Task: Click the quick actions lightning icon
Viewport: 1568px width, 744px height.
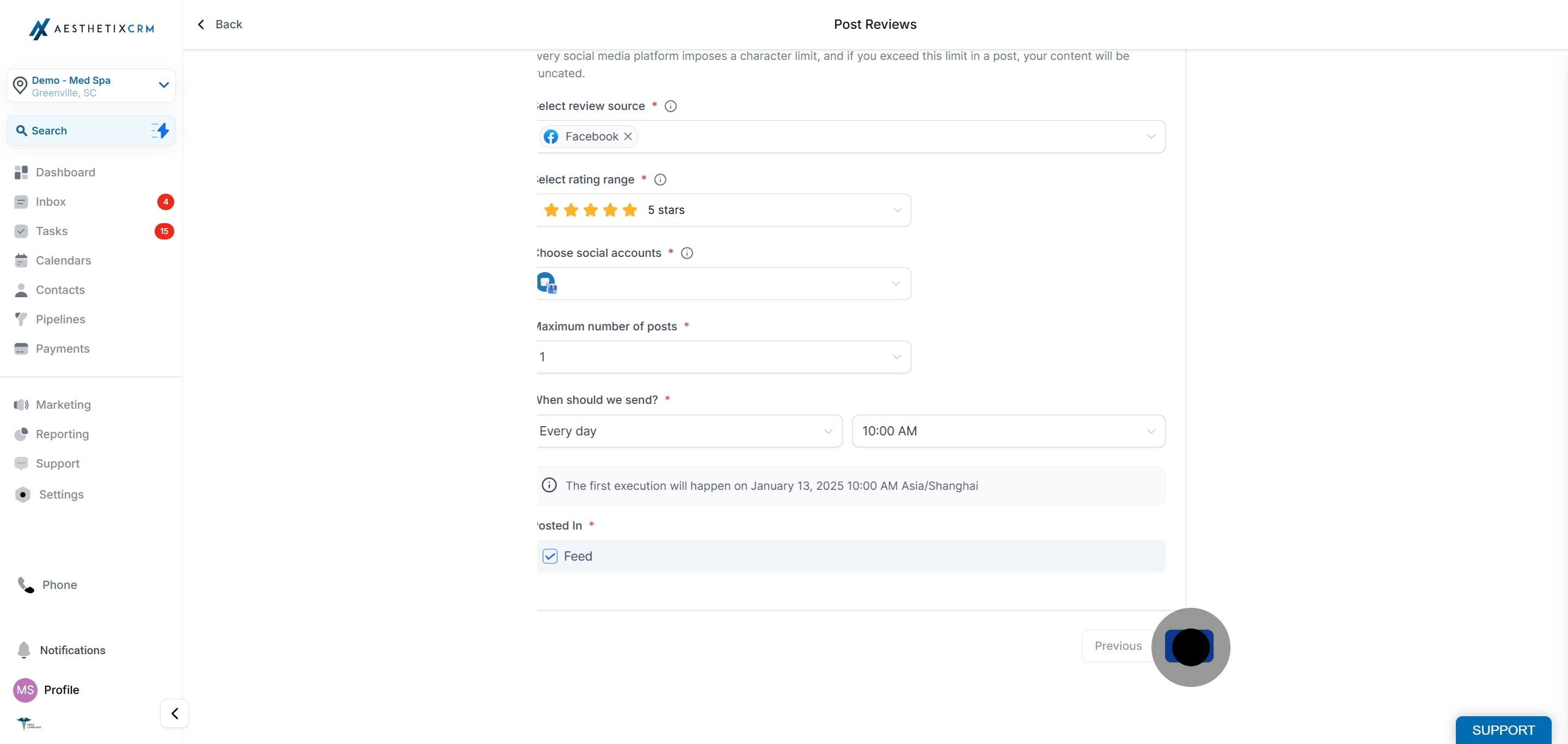Action: 160,130
